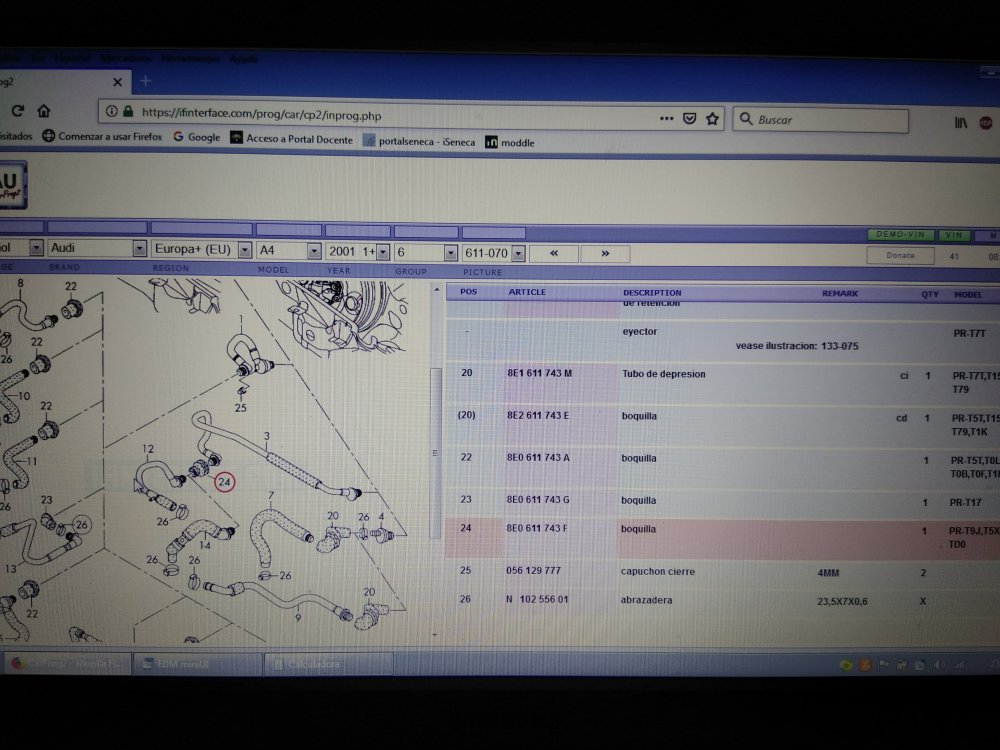Click the circled 24 callout in diagram
Viewport: 1000px width, 750px height.
pyautogui.click(x=224, y=482)
